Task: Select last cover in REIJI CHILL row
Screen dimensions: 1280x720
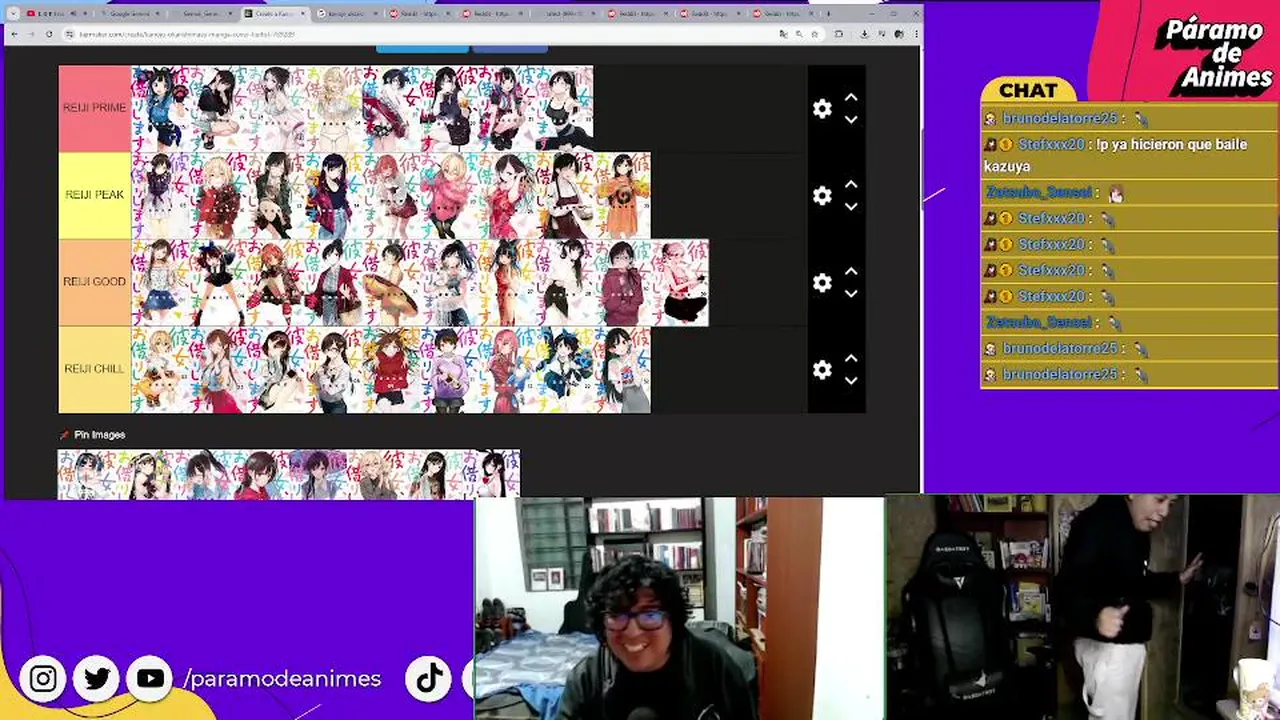Action: [623, 369]
